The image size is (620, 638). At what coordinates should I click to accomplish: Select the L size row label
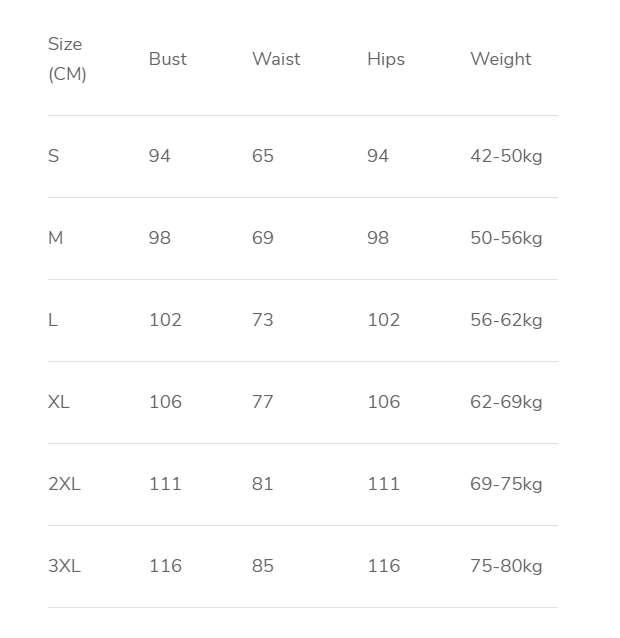[x=53, y=320]
